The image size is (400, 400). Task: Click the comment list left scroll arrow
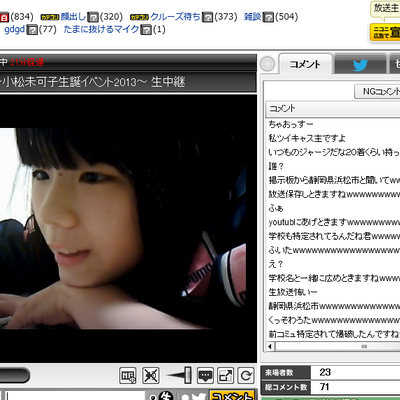click(x=270, y=346)
